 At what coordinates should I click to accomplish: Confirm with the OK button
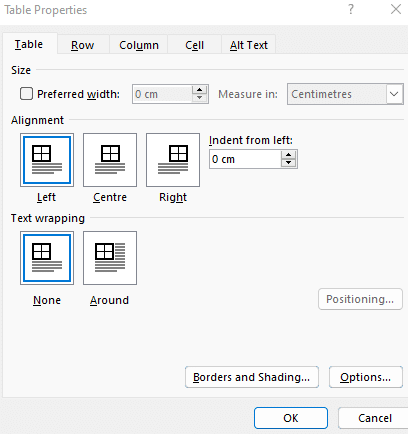(x=291, y=418)
